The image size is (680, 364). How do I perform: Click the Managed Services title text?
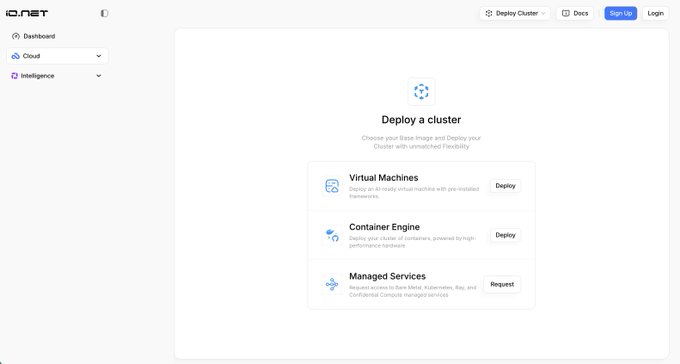click(x=387, y=276)
